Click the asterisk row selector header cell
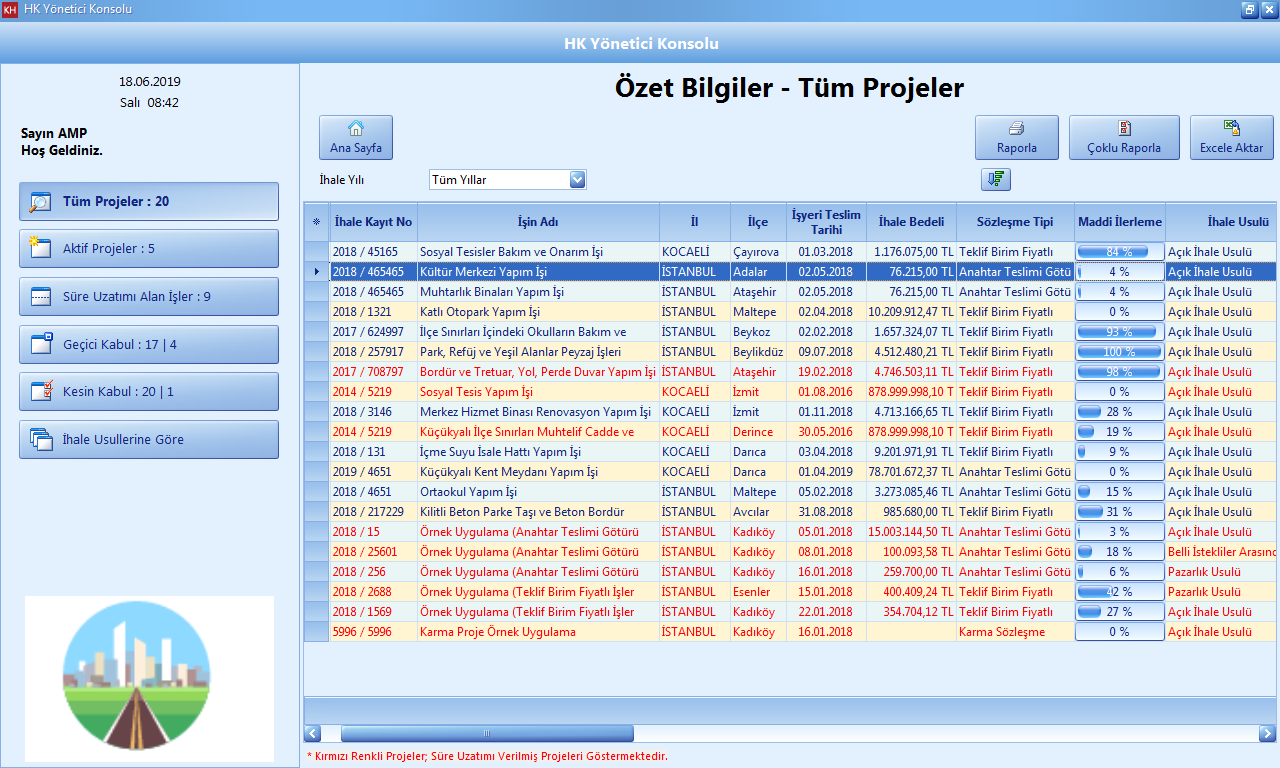 pos(317,222)
